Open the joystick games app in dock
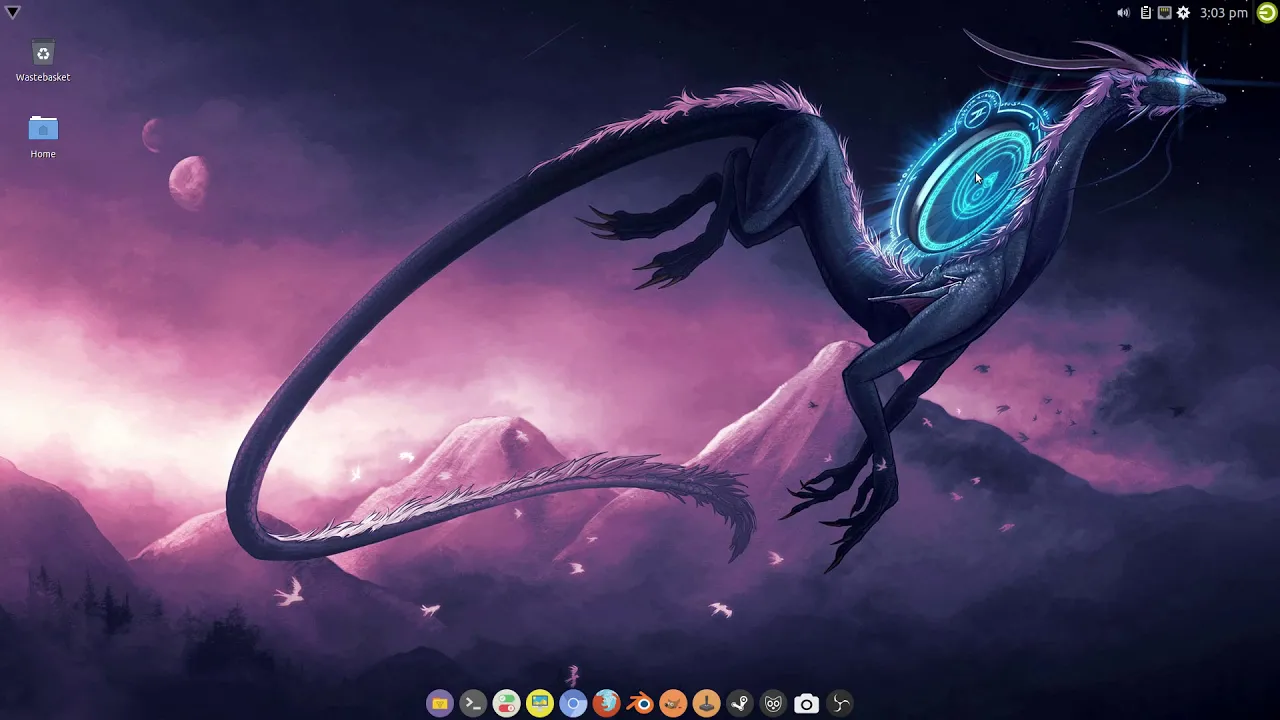Viewport: 1280px width, 720px height. click(706, 704)
